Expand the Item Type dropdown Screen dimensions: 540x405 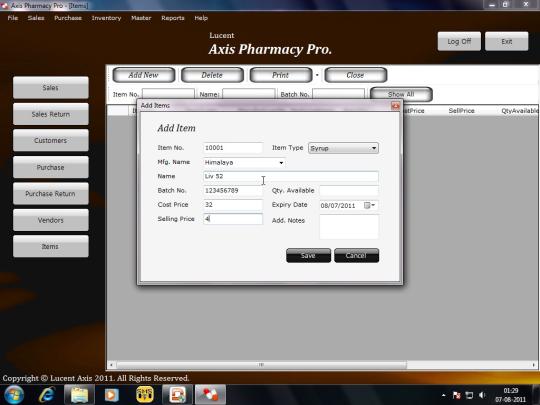pyautogui.click(x=374, y=148)
